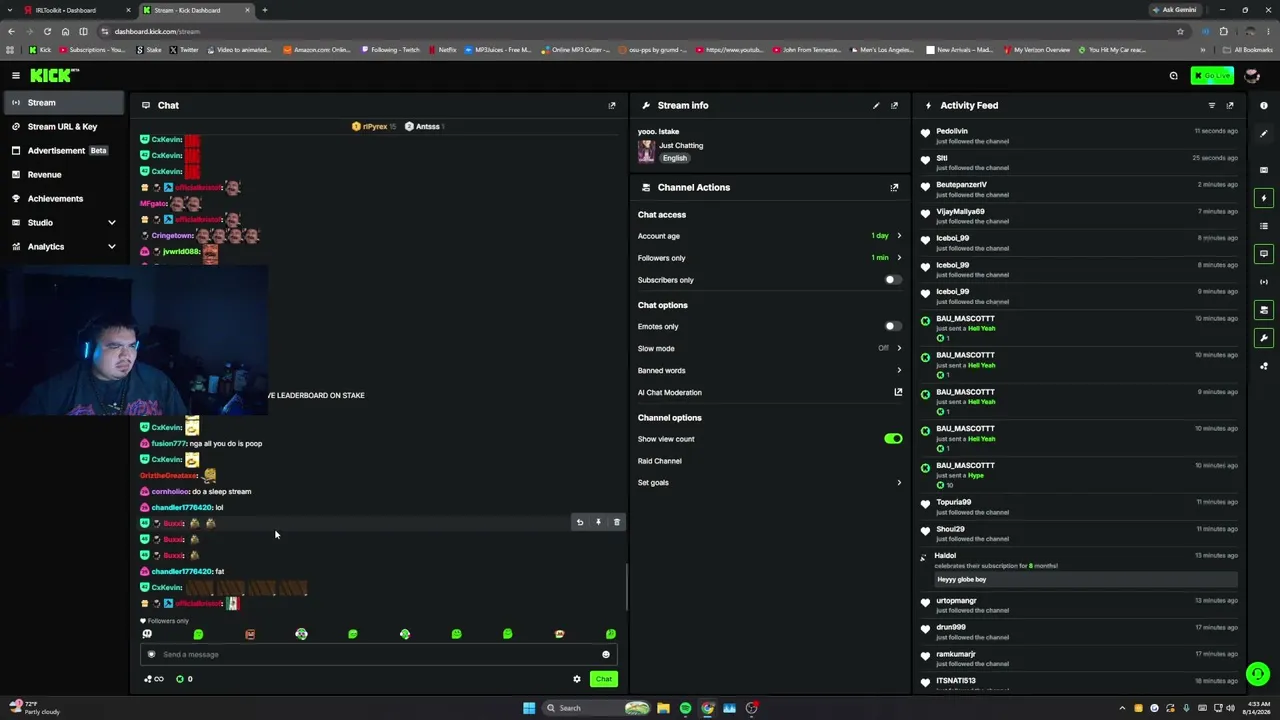Screen dimensions: 1280x720
Task: Reload the browser page
Action: (47, 31)
